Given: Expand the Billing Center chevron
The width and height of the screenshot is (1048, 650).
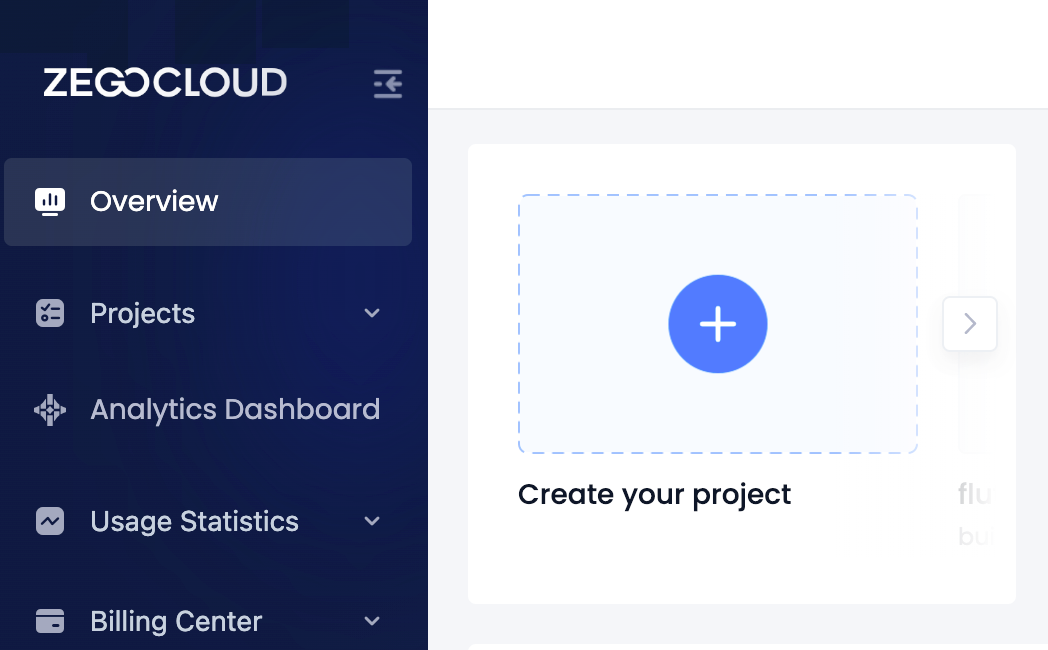Looking at the screenshot, I should 372,621.
